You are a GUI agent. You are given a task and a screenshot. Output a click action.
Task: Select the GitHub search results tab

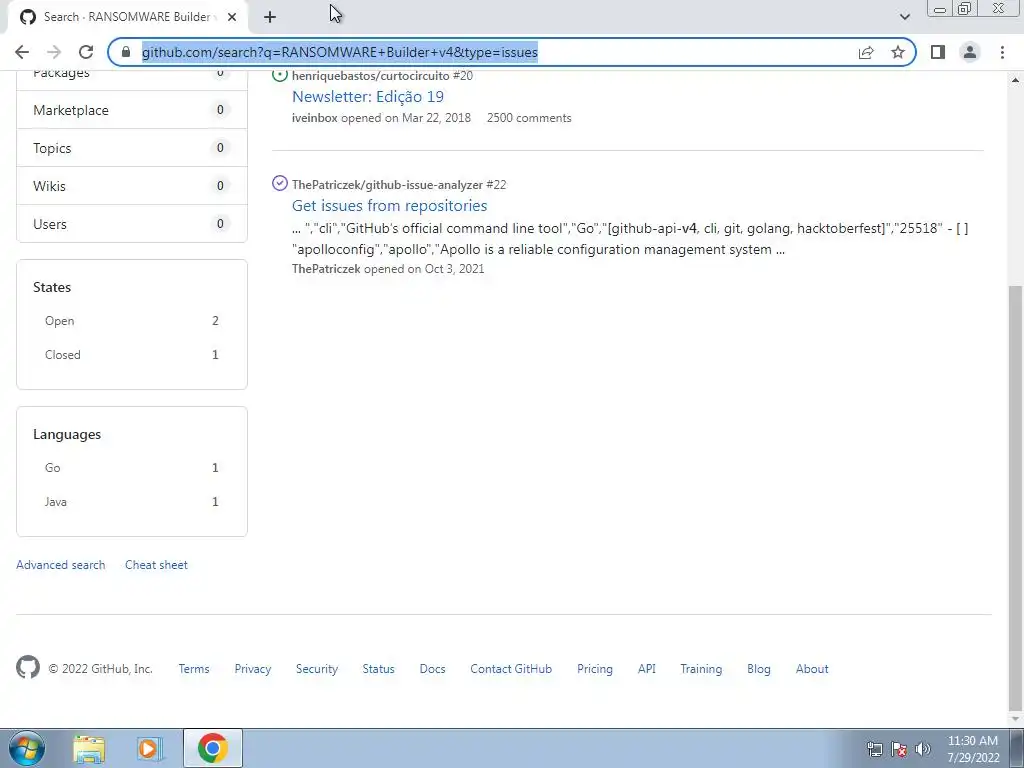[127, 17]
